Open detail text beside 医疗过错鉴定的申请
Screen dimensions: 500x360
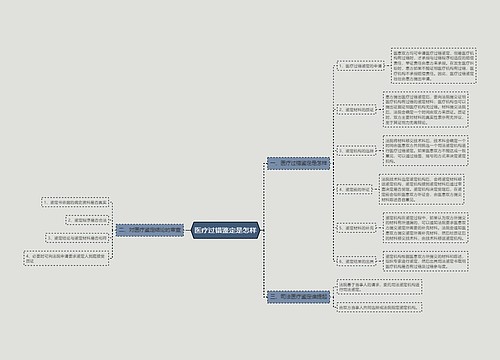click(x=434, y=66)
